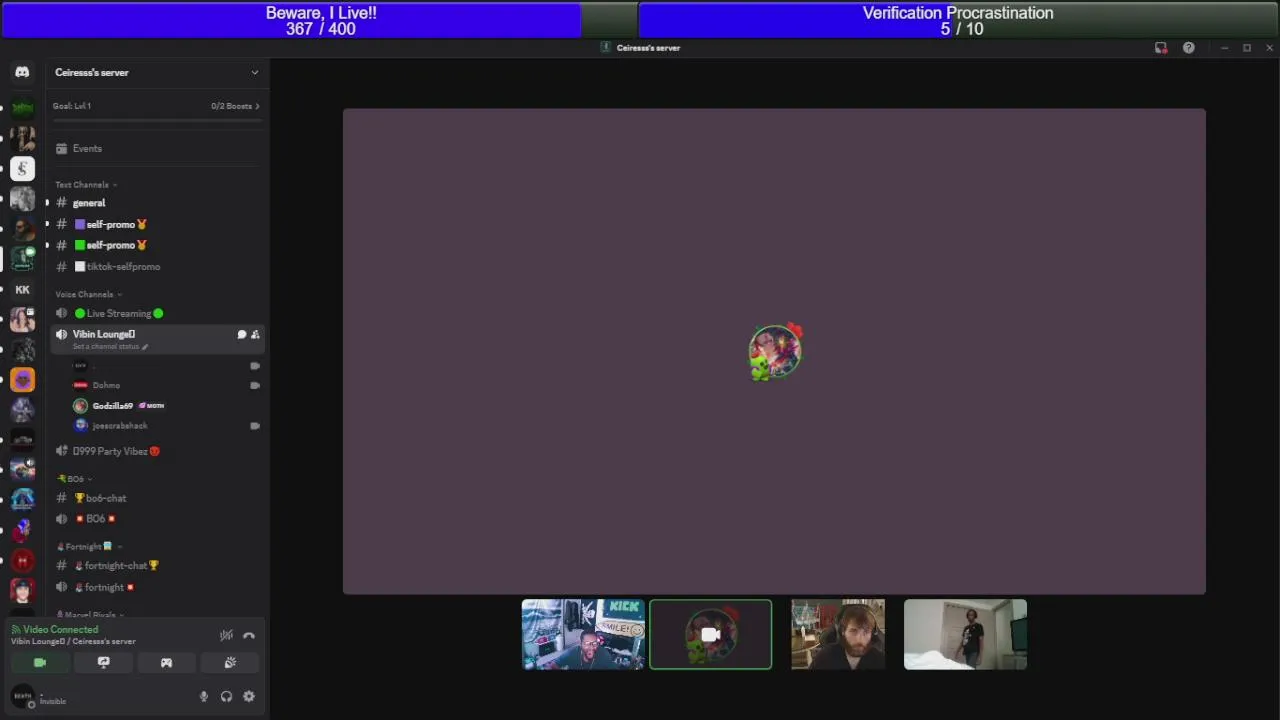Select the bearded man video thumbnail
This screenshot has width=1280, height=720.
(838, 635)
